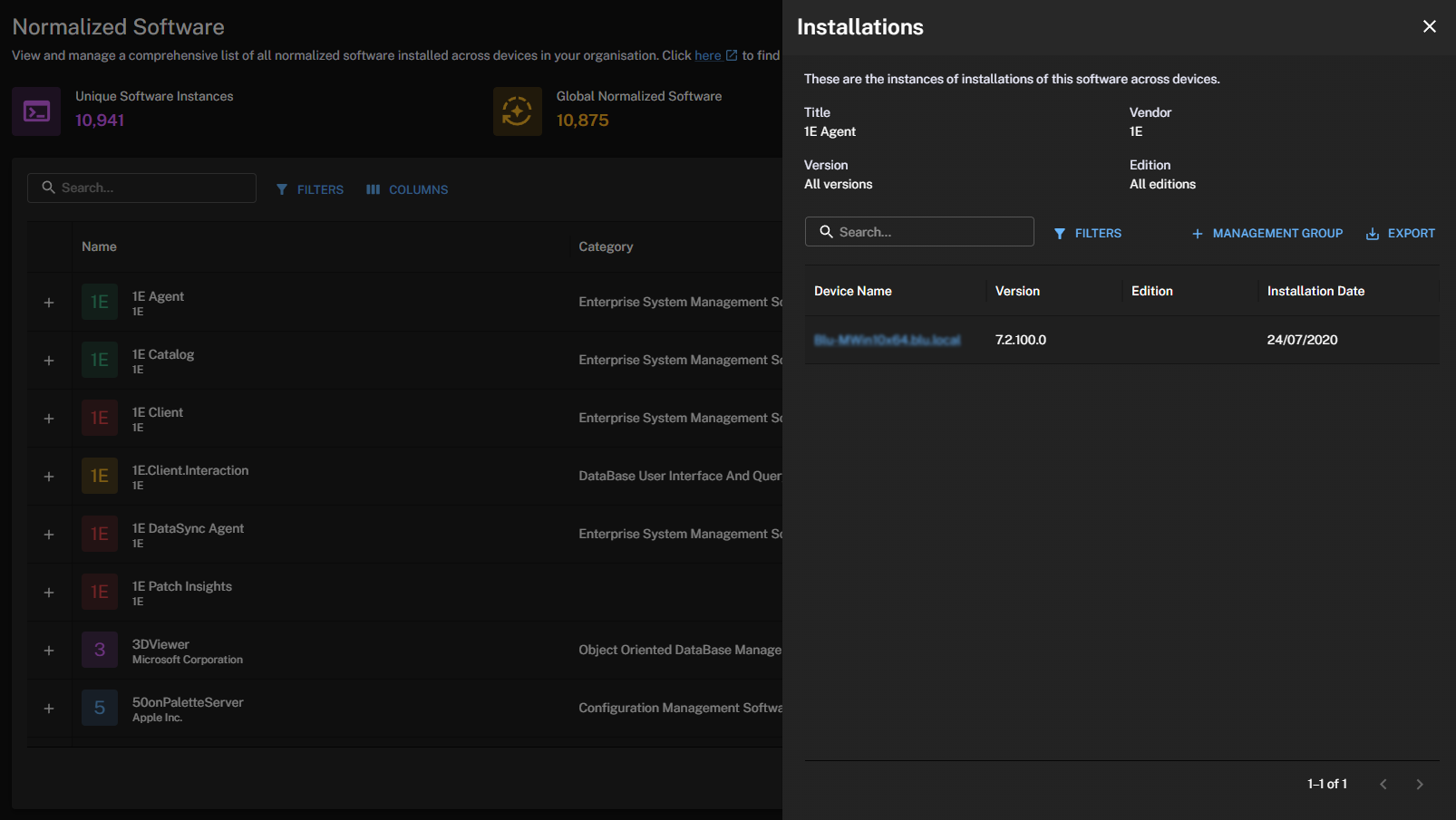Click the Management Group button
This screenshot has width=1456, height=820.
[1267, 233]
